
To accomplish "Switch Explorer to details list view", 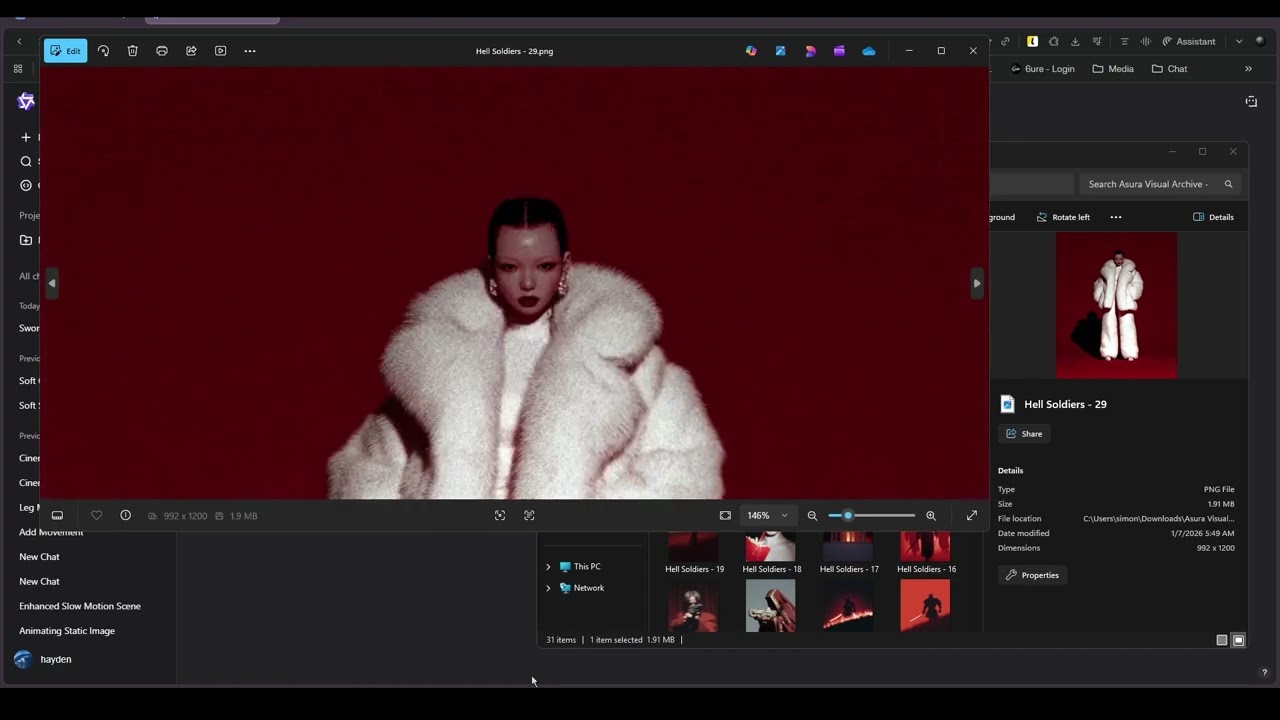I will [x=1221, y=640].
